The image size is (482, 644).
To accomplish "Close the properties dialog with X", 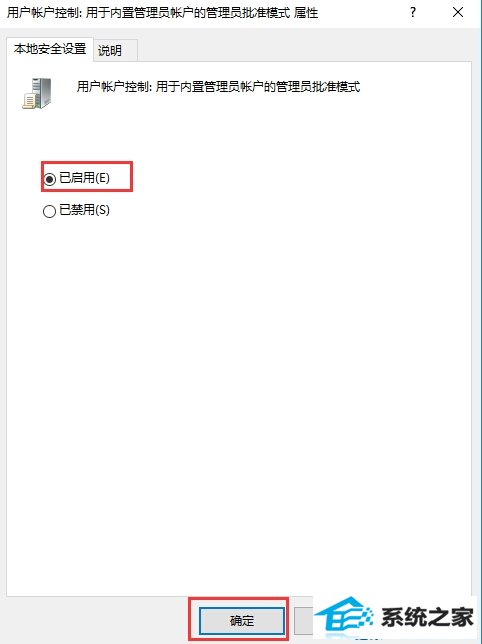I will (458, 12).
